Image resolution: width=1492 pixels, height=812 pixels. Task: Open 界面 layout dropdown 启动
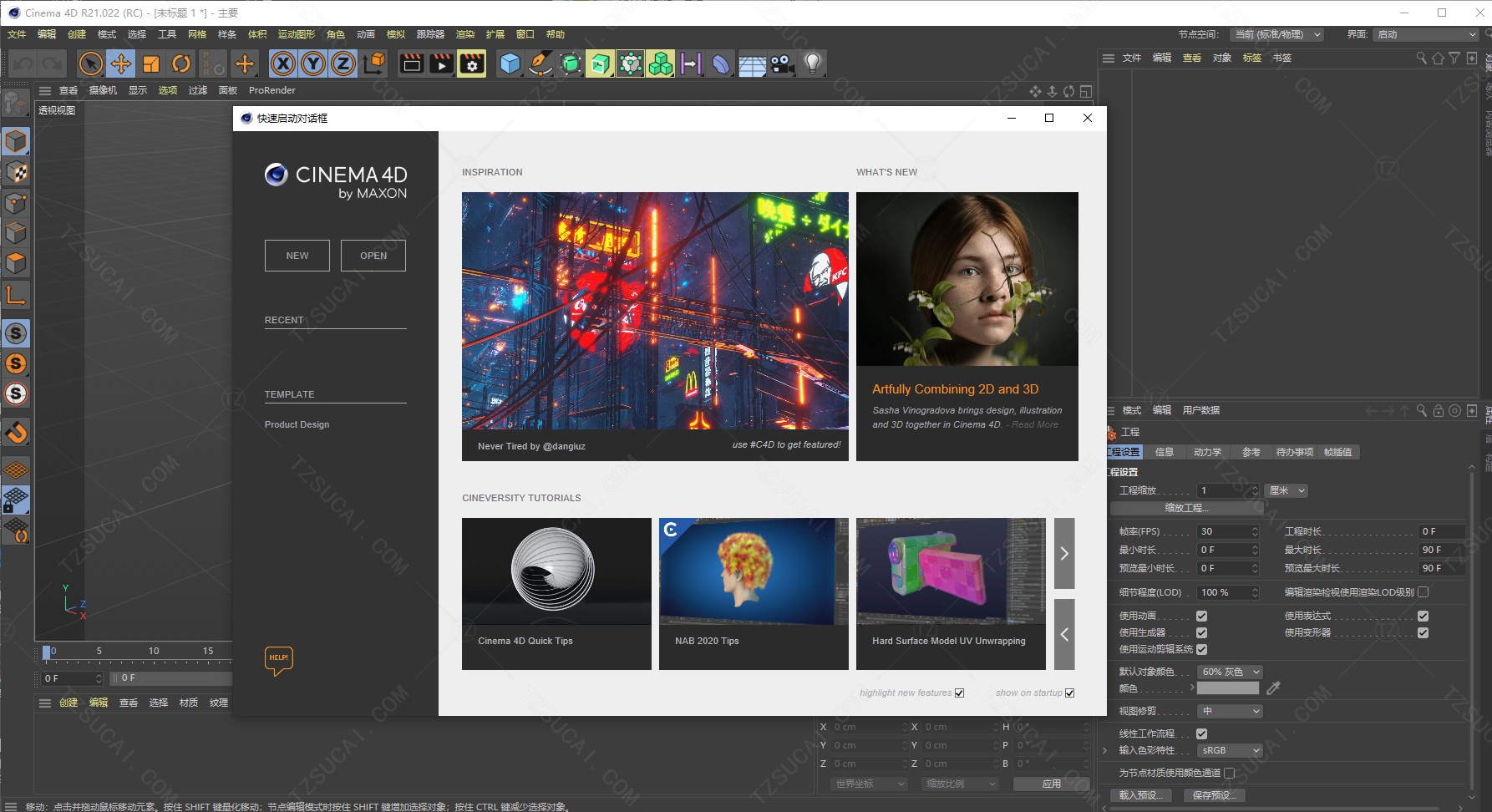[1426, 34]
